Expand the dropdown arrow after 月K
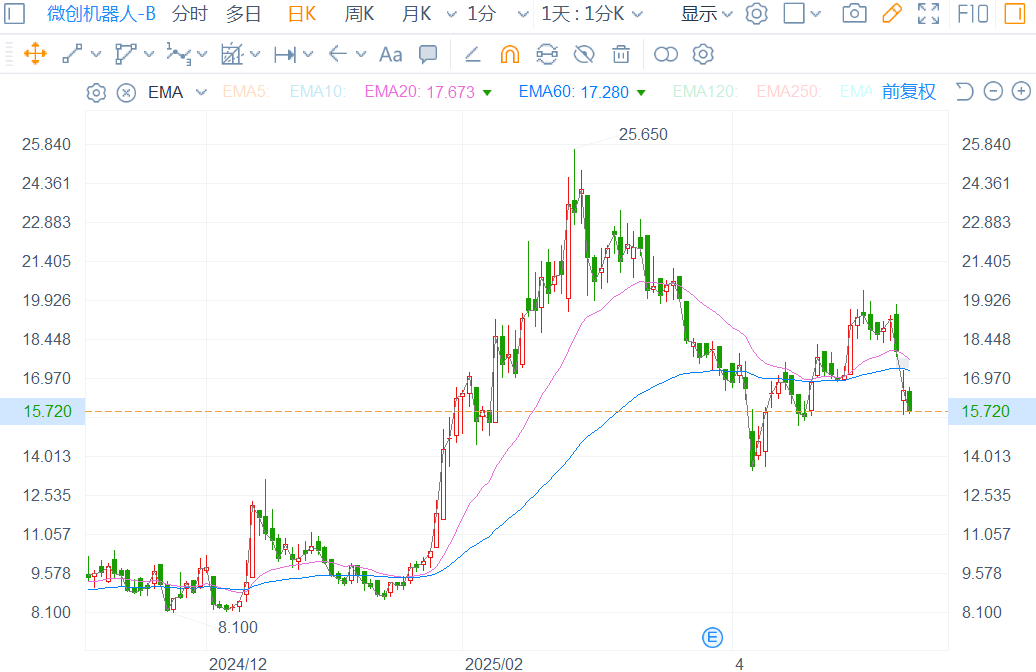 (451, 14)
